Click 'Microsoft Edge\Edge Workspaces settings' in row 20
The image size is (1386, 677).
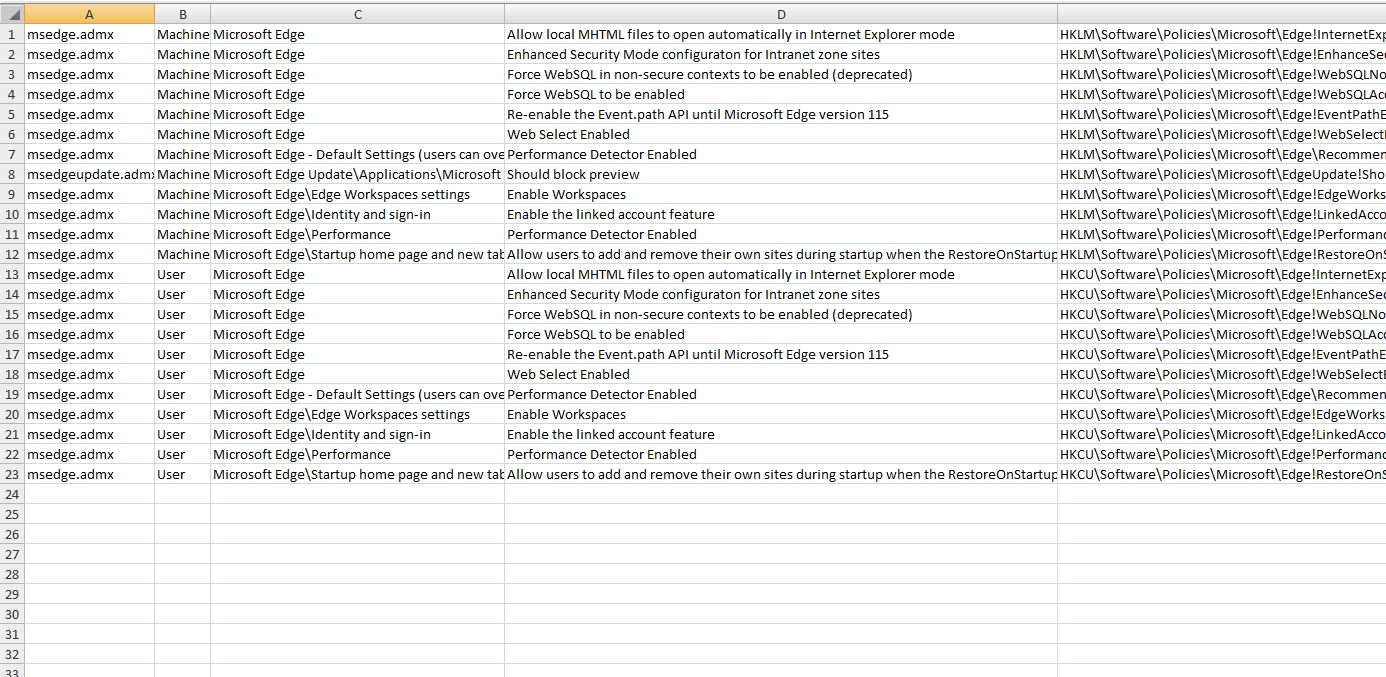(x=358, y=414)
